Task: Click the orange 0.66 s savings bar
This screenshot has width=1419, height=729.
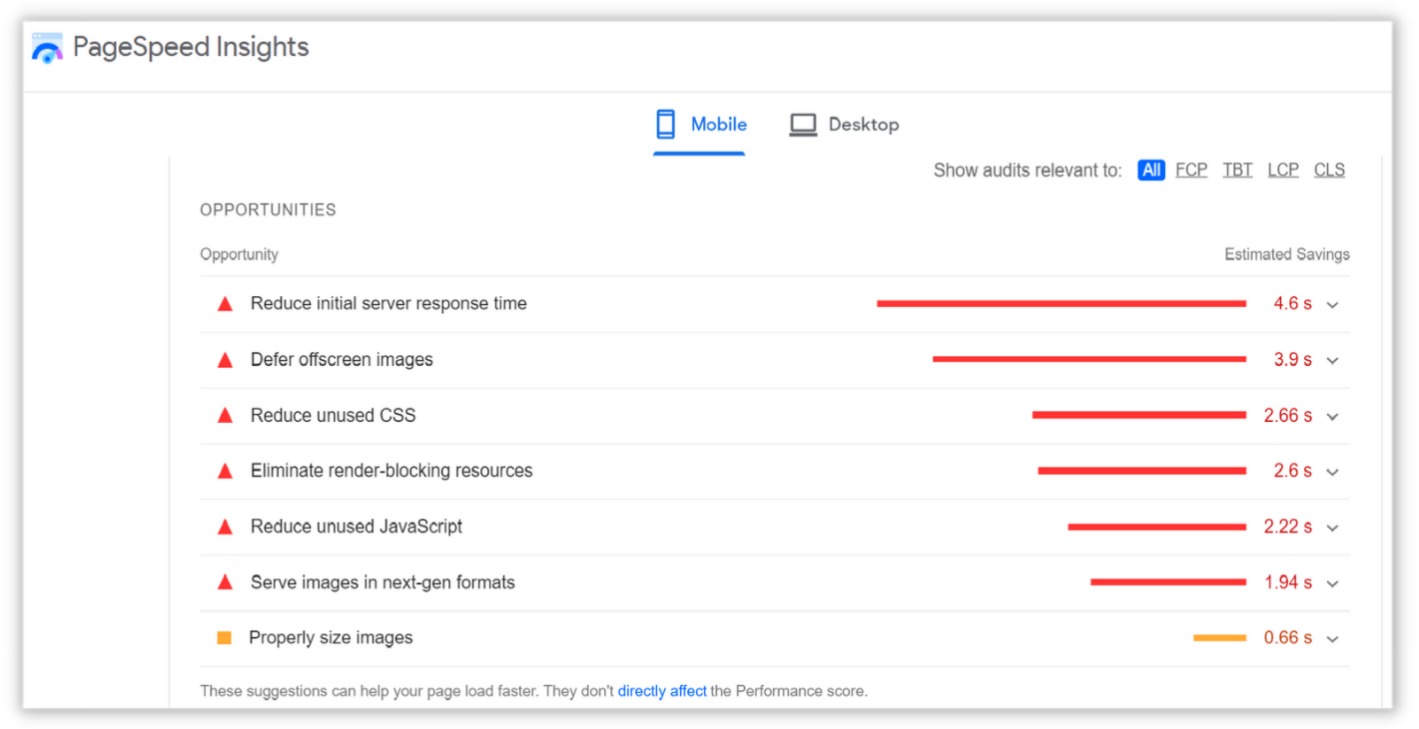Action: click(1220, 638)
